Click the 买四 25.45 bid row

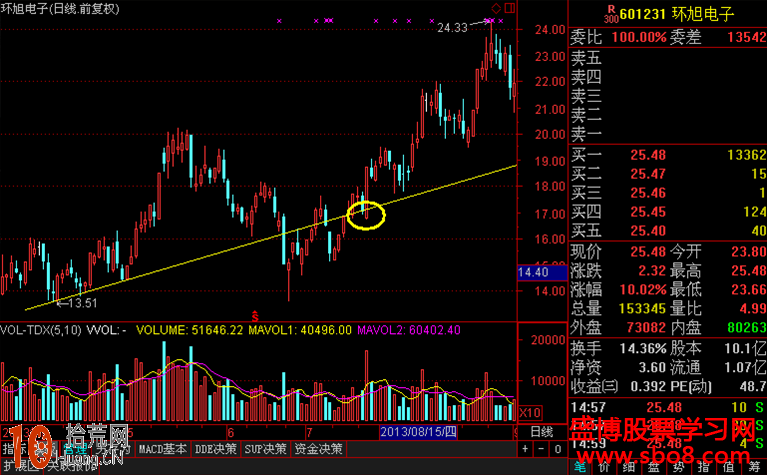668,212
